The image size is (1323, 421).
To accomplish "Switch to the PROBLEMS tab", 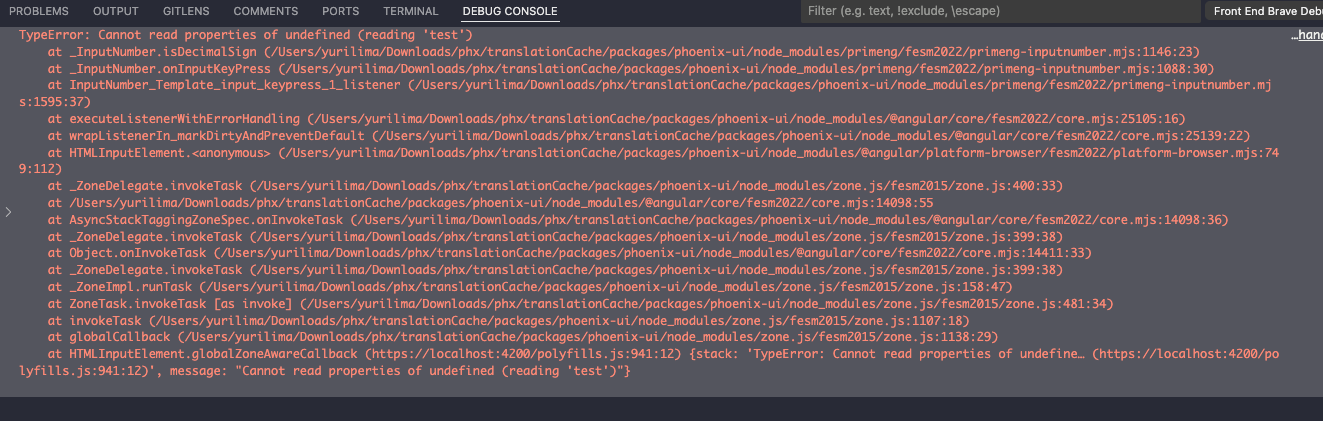I will 38,11.
